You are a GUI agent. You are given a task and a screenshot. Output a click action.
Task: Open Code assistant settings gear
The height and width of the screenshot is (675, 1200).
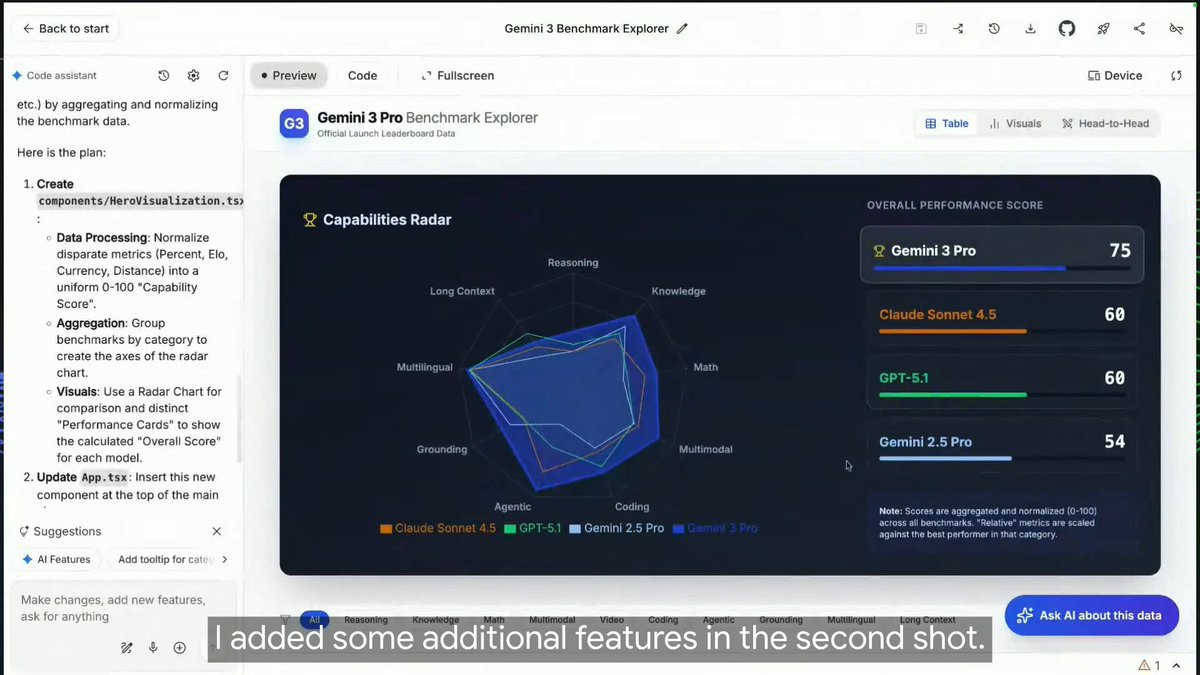coord(194,75)
